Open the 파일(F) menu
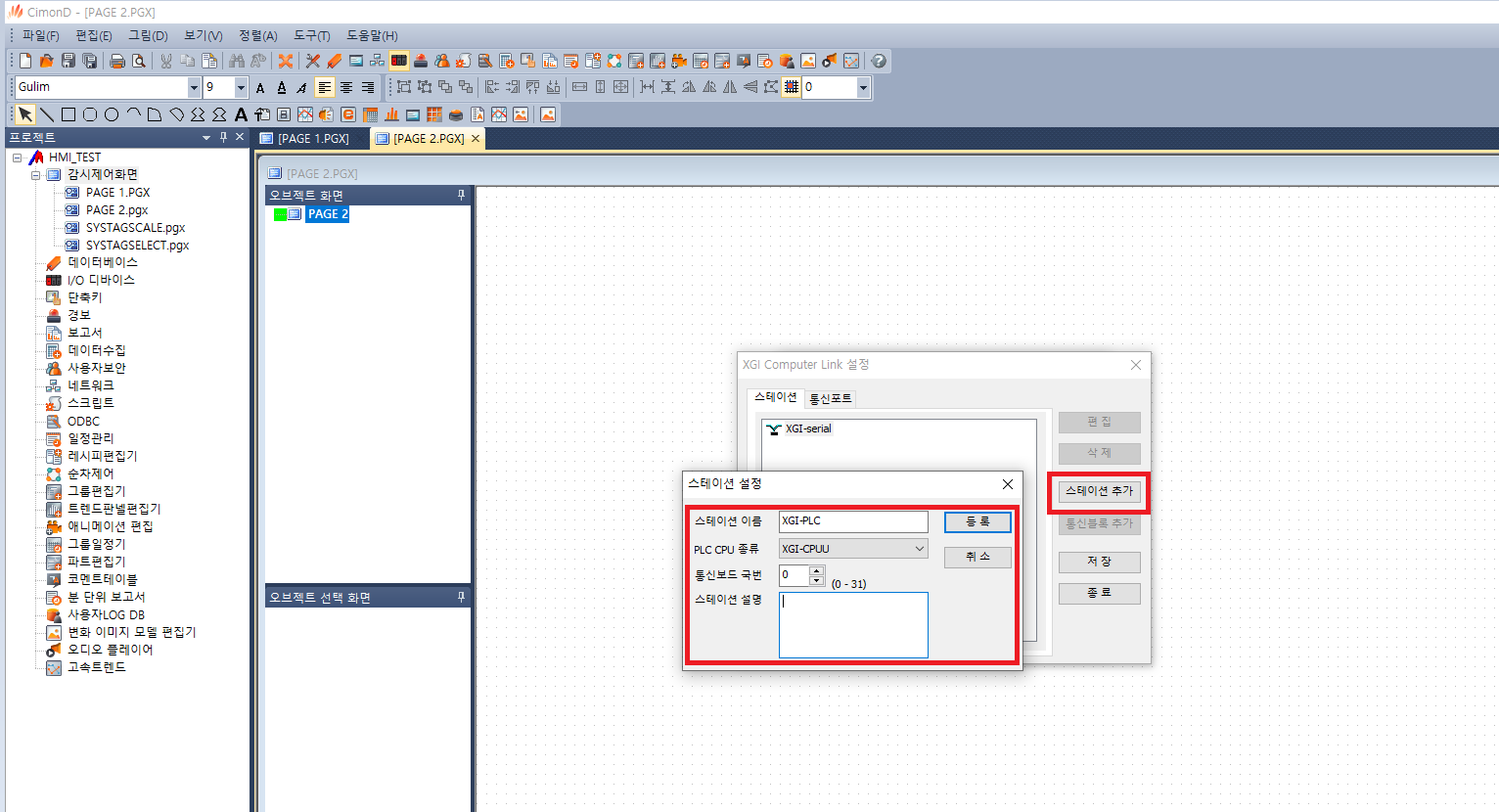The width and height of the screenshot is (1499, 812). tap(41, 35)
